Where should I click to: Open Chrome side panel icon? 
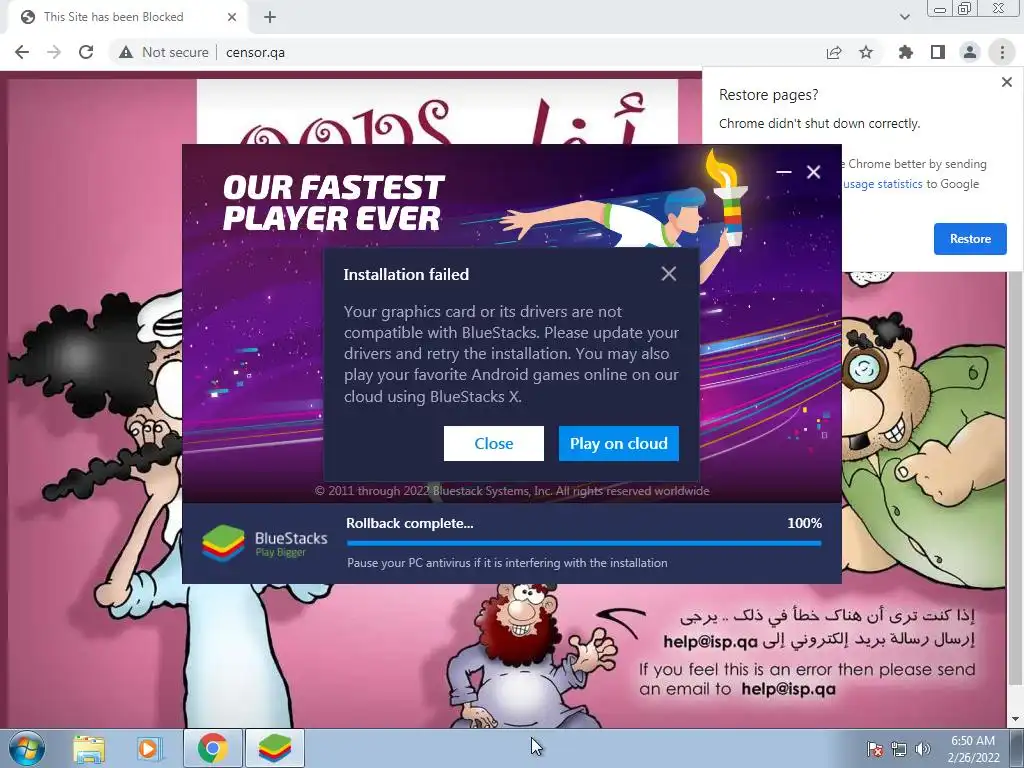[938, 52]
